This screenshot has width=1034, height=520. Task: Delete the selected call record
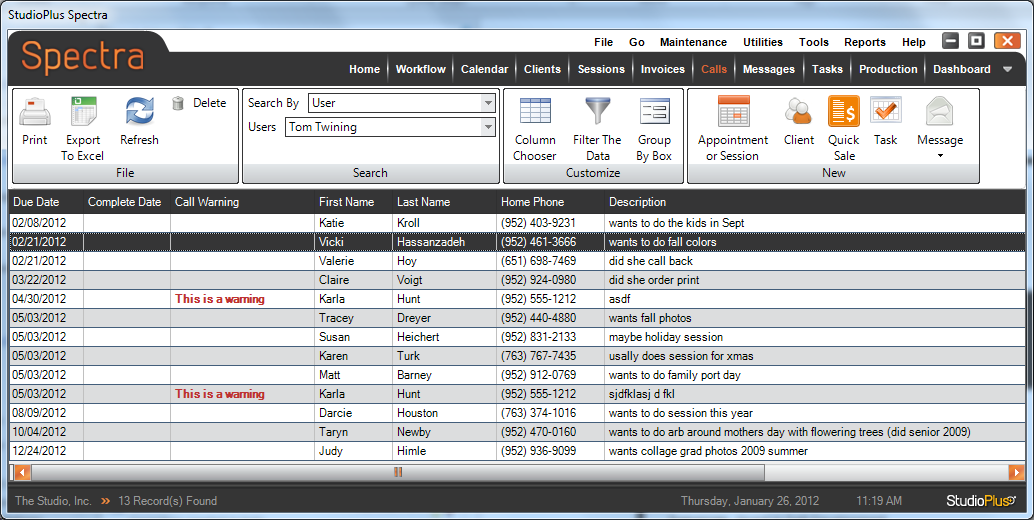199,103
